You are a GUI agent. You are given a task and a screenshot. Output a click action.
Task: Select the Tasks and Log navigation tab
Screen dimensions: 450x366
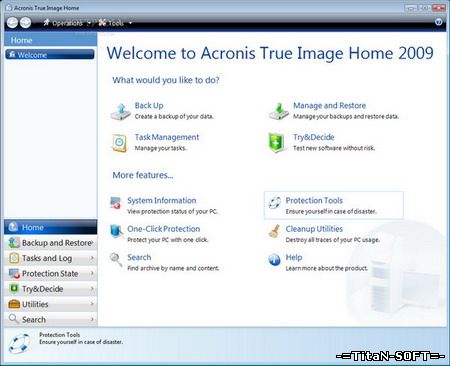coord(51,258)
